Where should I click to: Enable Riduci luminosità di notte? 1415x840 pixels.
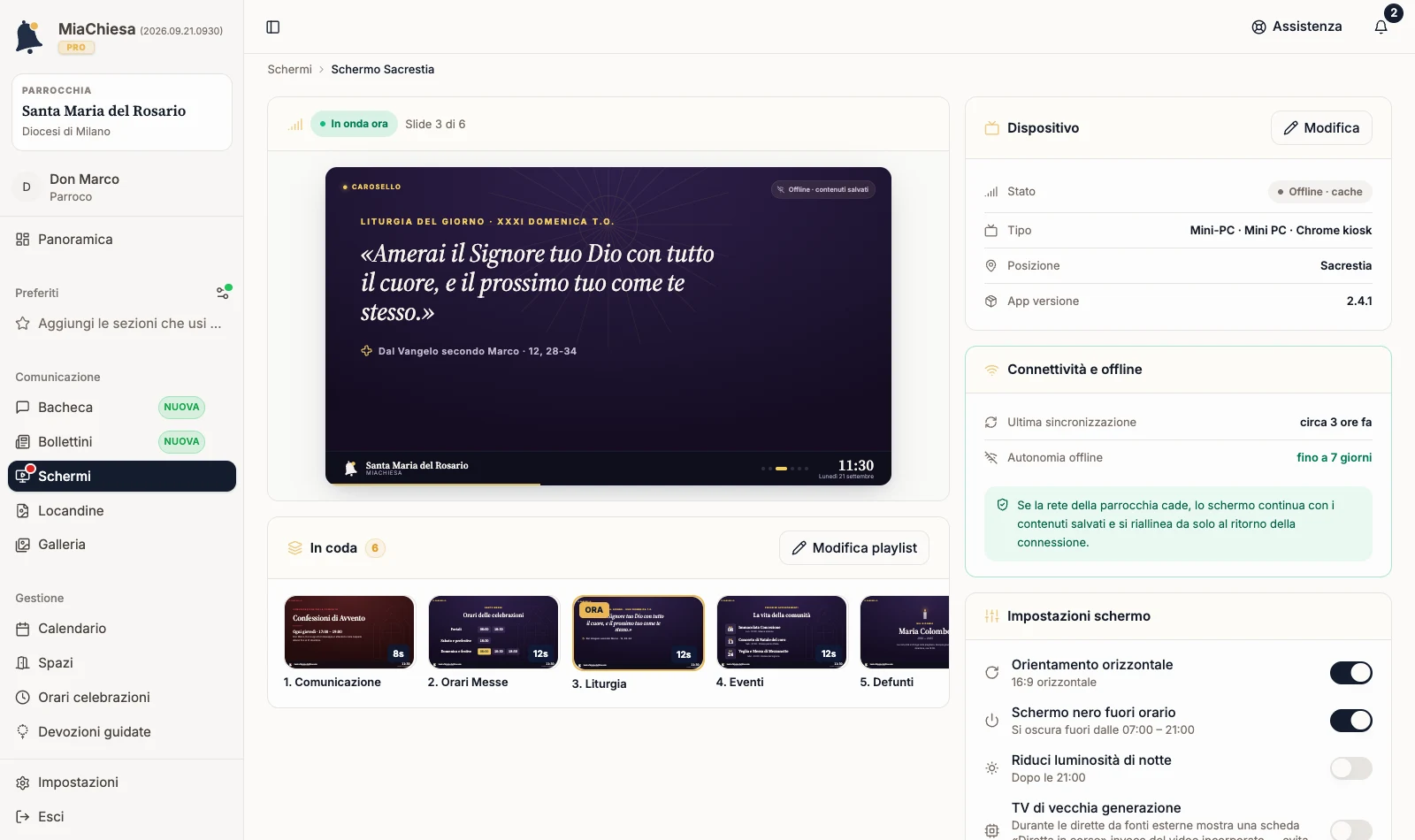(x=1351, y=768)
